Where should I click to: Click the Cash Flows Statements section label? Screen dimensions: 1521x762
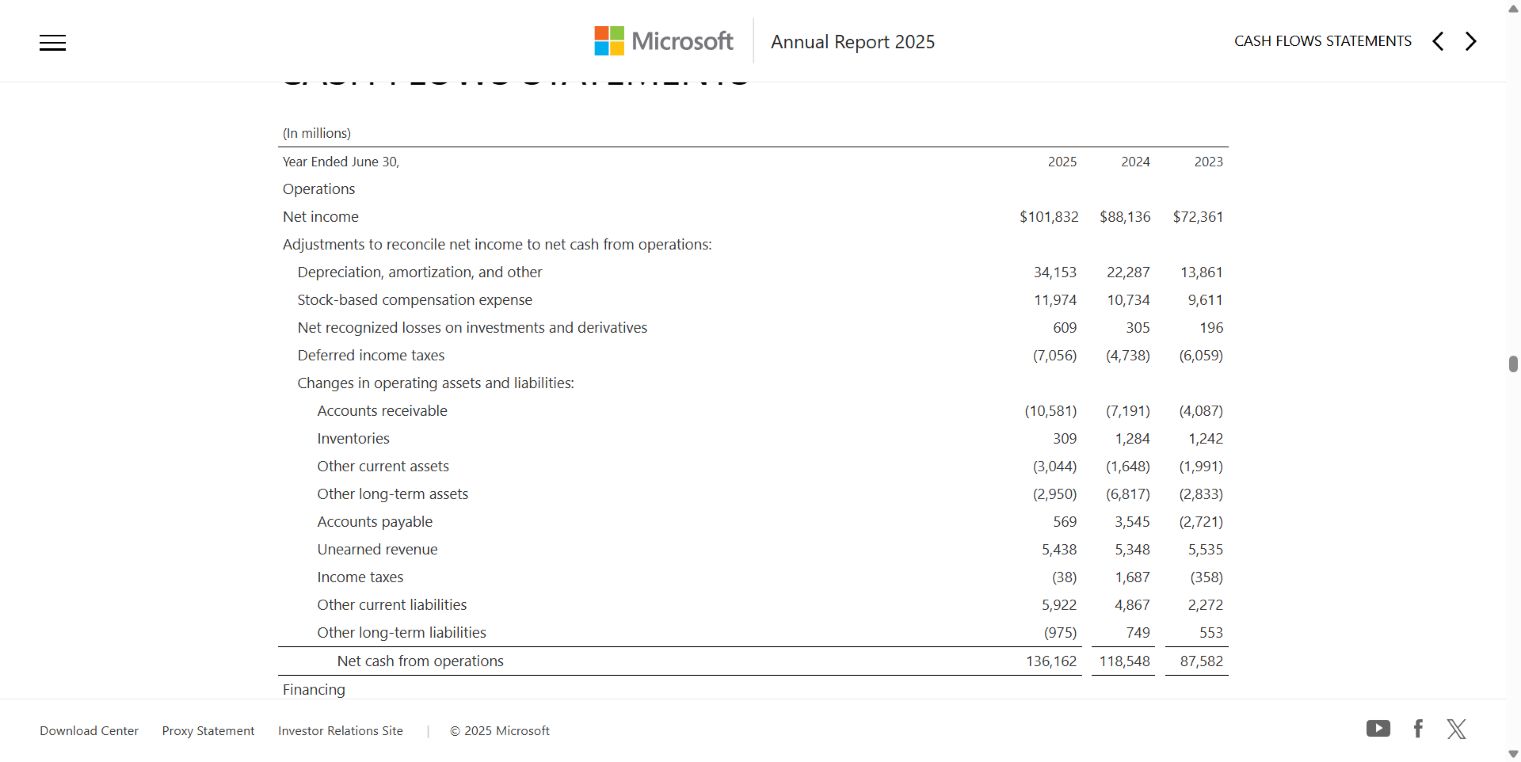[x=1323, y=41]
